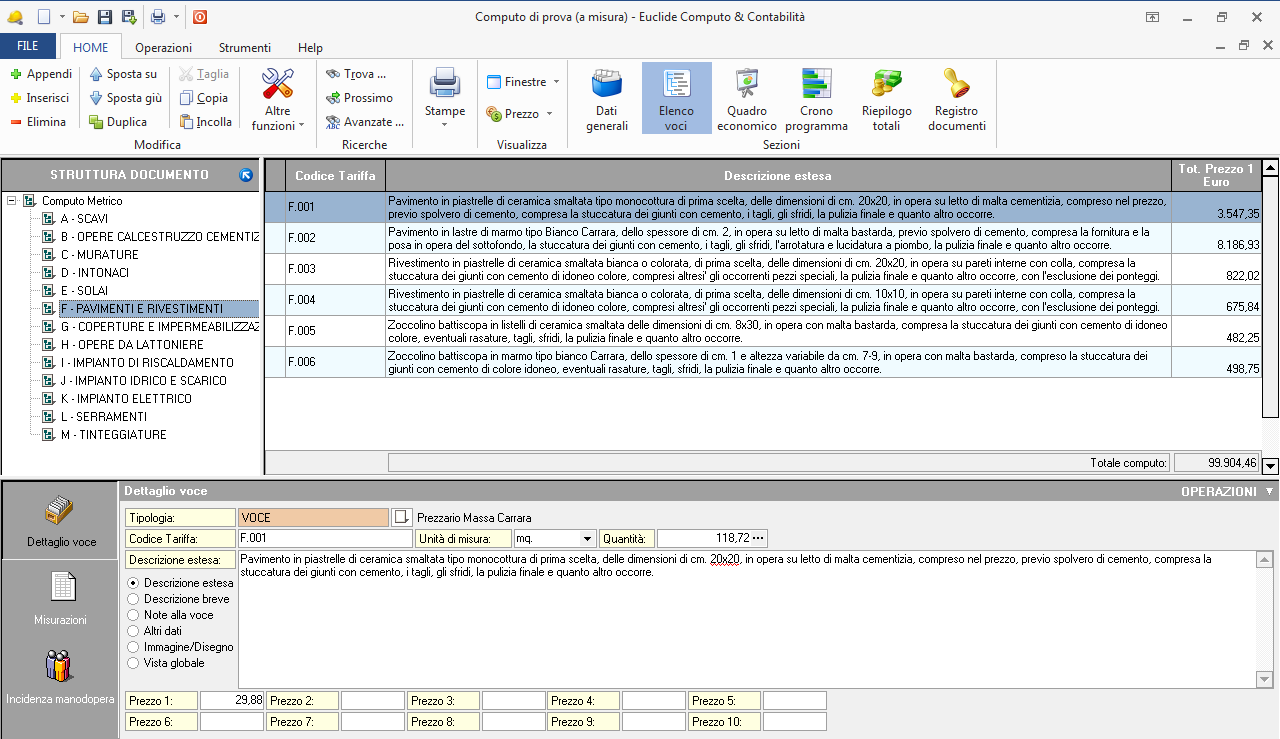Collapse the Computo Metrico tree node
Viewport: 1280px width, 739px height.
click(11, 201)
